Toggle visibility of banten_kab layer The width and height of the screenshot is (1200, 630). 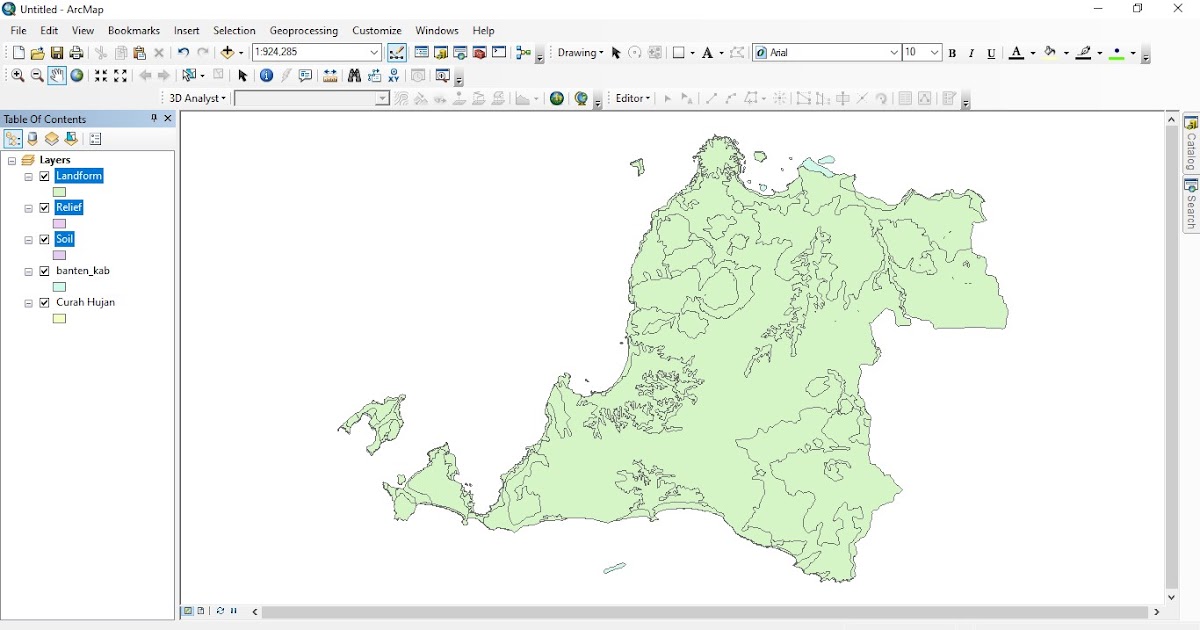coord(45,270)
